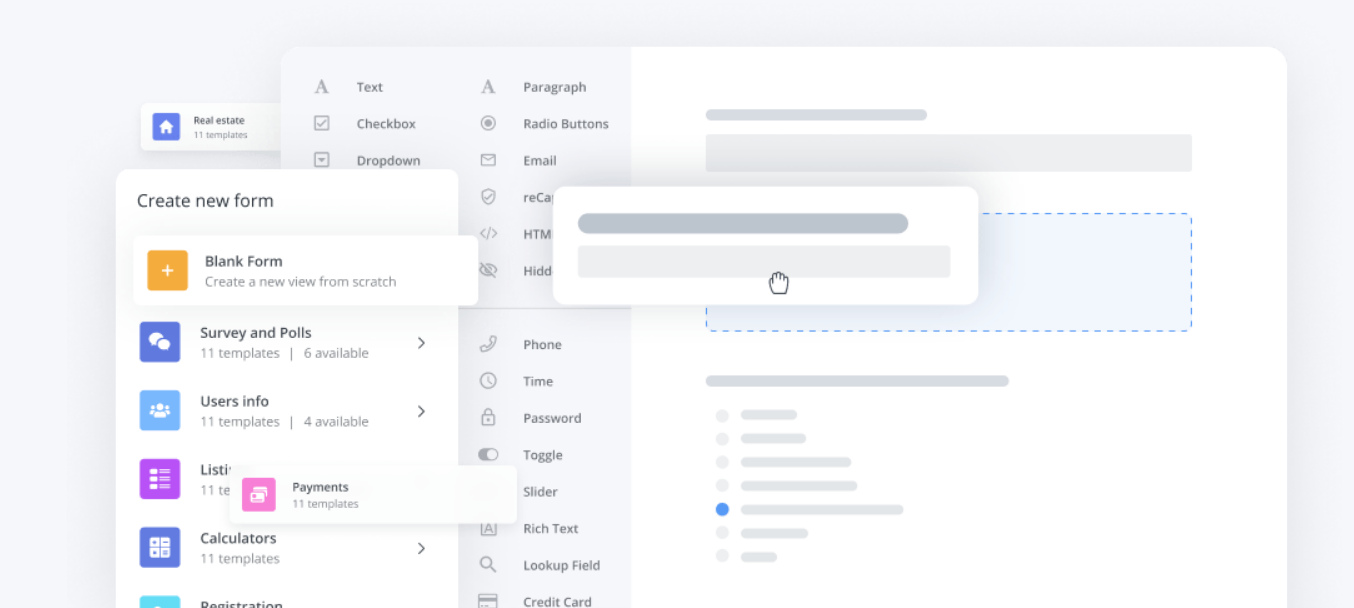Image resolution: width=1354 pixels, height=608 pixels.
Task: Add the Checkbox field element
Action: (385, 124)
